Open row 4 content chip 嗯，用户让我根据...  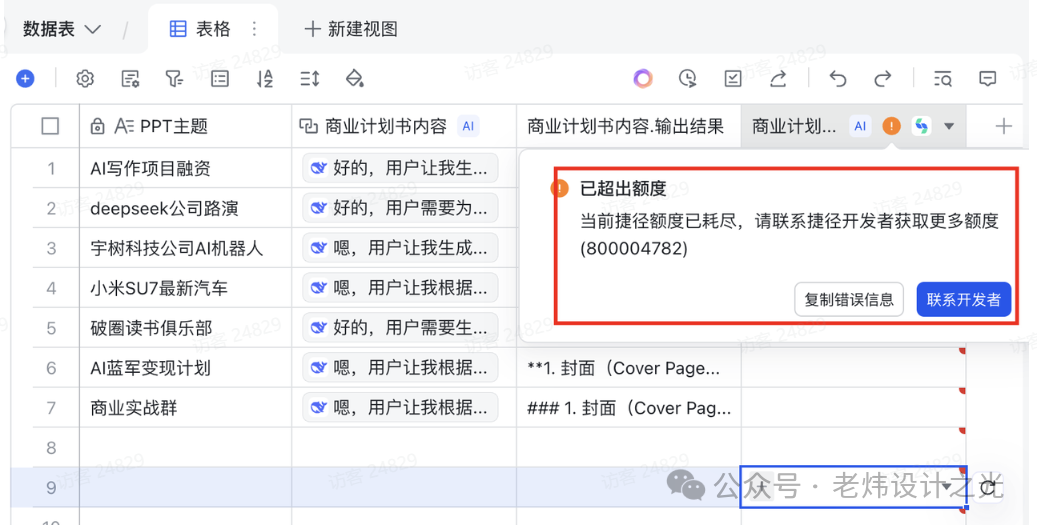coord(400,288)
